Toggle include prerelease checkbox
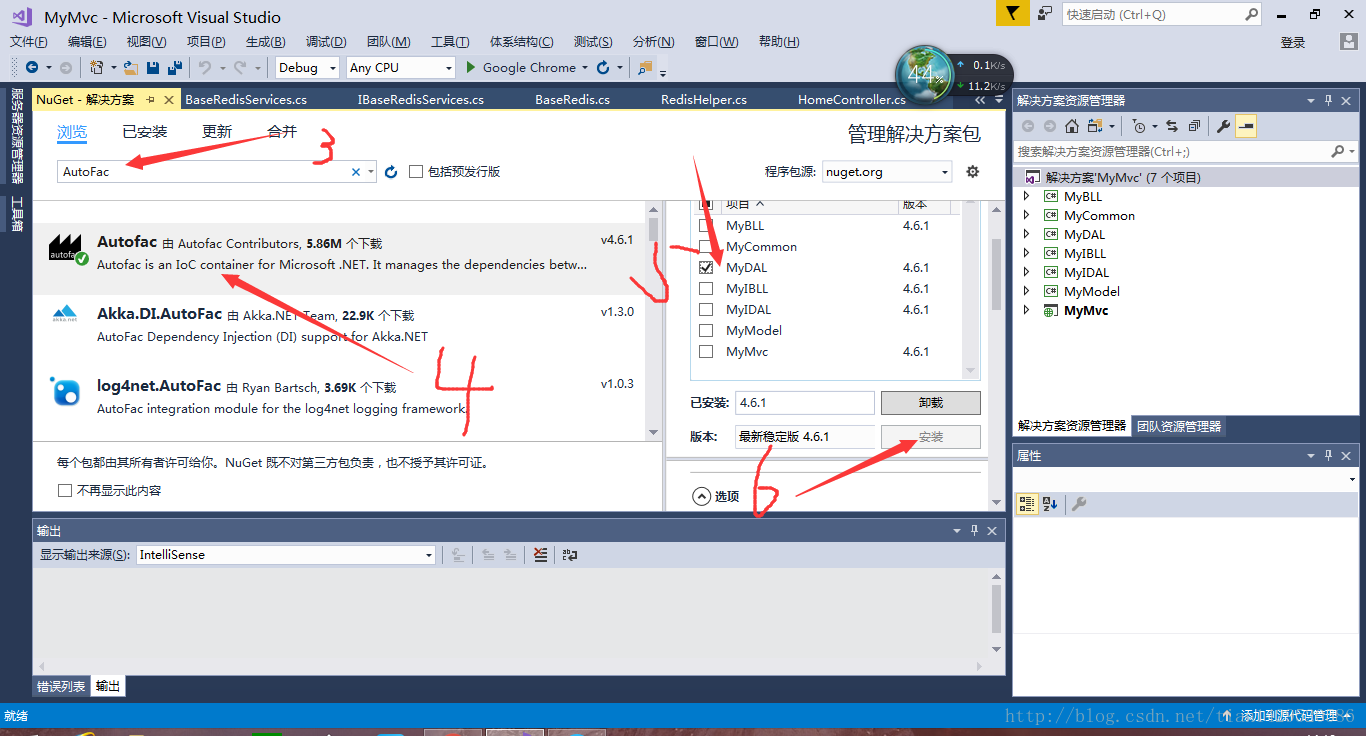 point(416,172)
